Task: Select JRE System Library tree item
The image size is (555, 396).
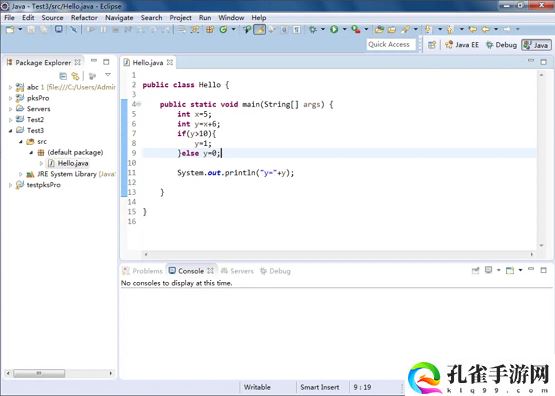Action: point(71,174)
